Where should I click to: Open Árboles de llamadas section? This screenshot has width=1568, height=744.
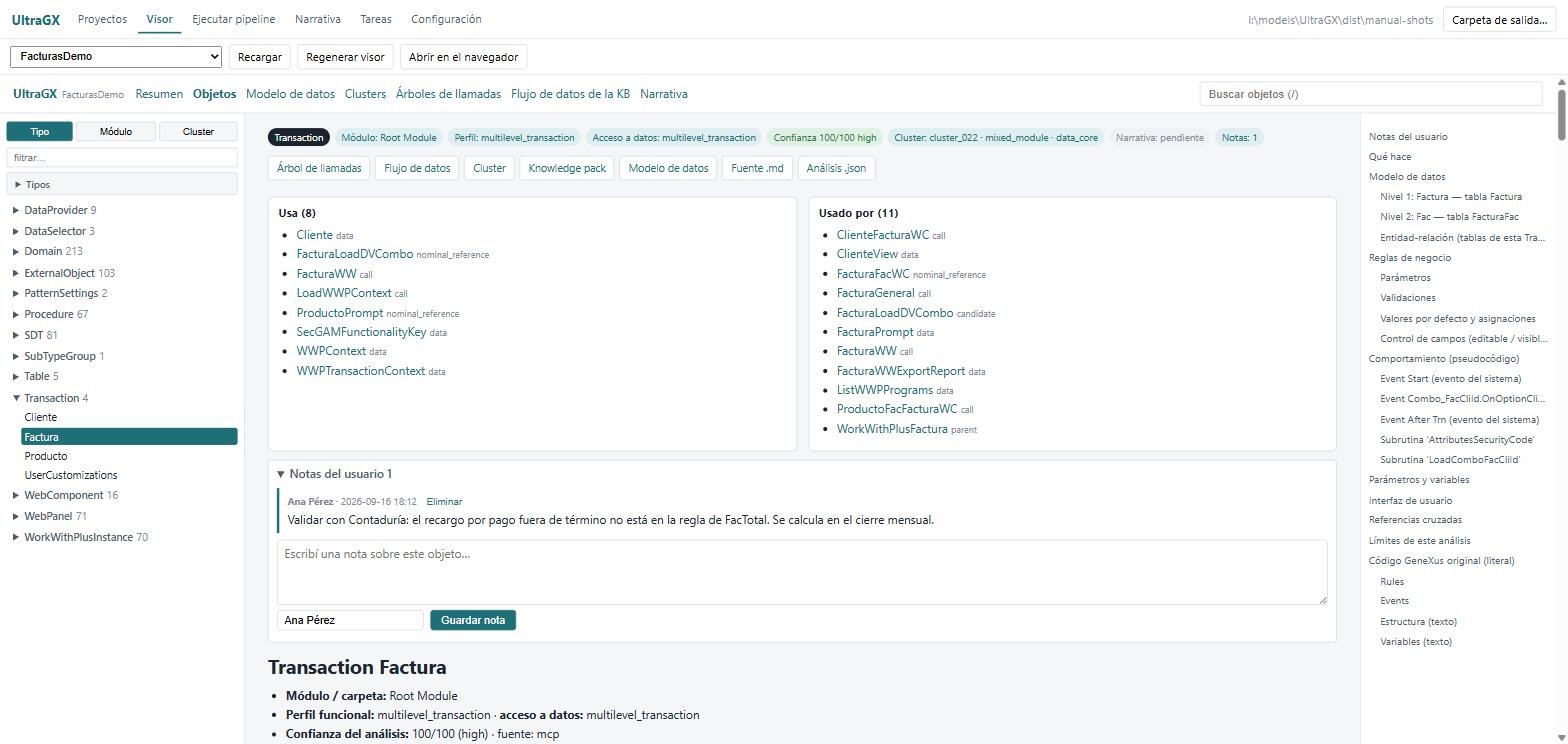(x=448, y=94)
